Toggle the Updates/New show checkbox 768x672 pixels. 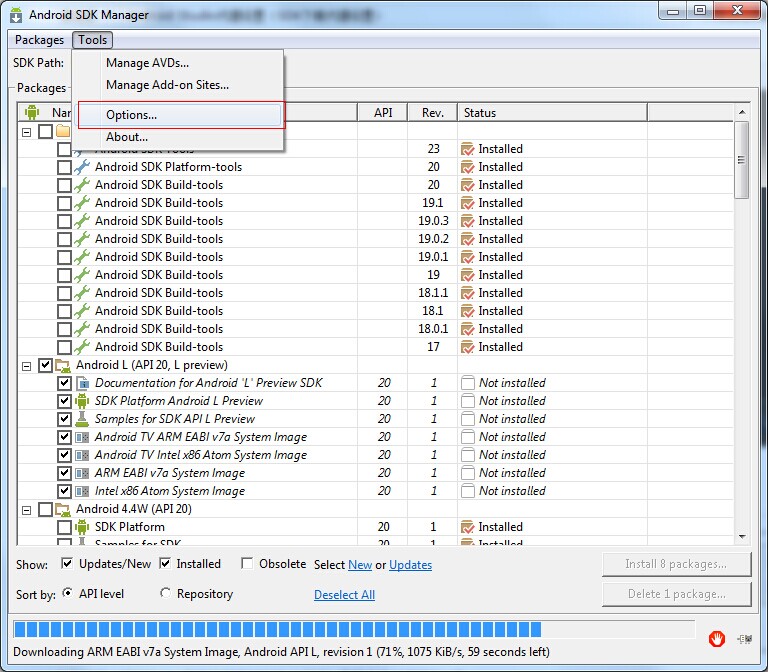(x=67, y=564)
